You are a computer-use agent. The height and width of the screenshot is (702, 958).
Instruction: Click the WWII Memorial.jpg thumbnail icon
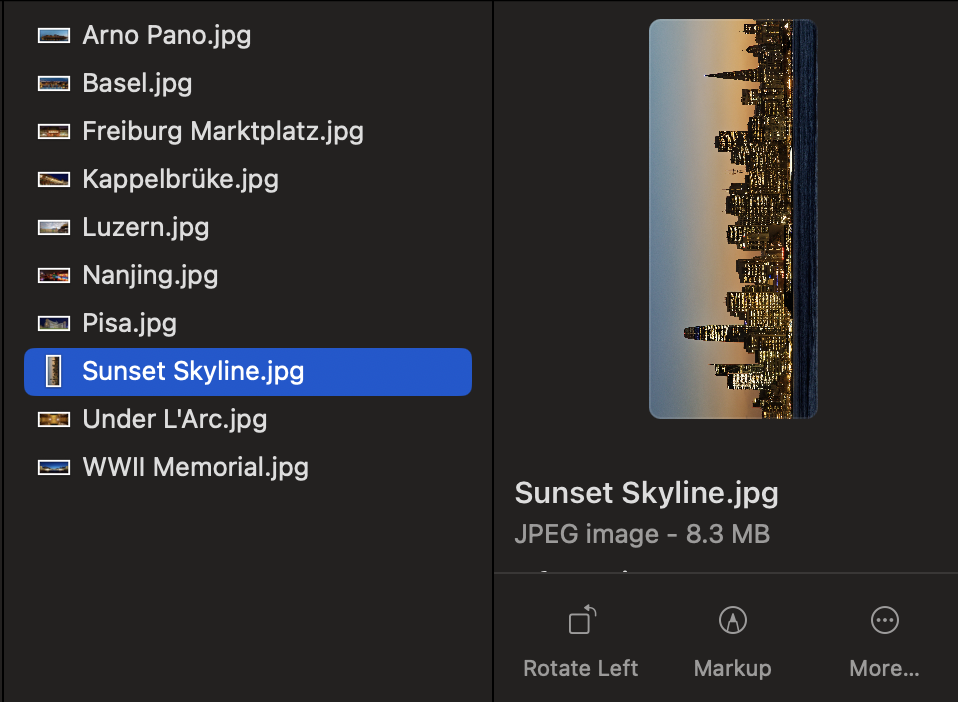[x=53, y=468]
